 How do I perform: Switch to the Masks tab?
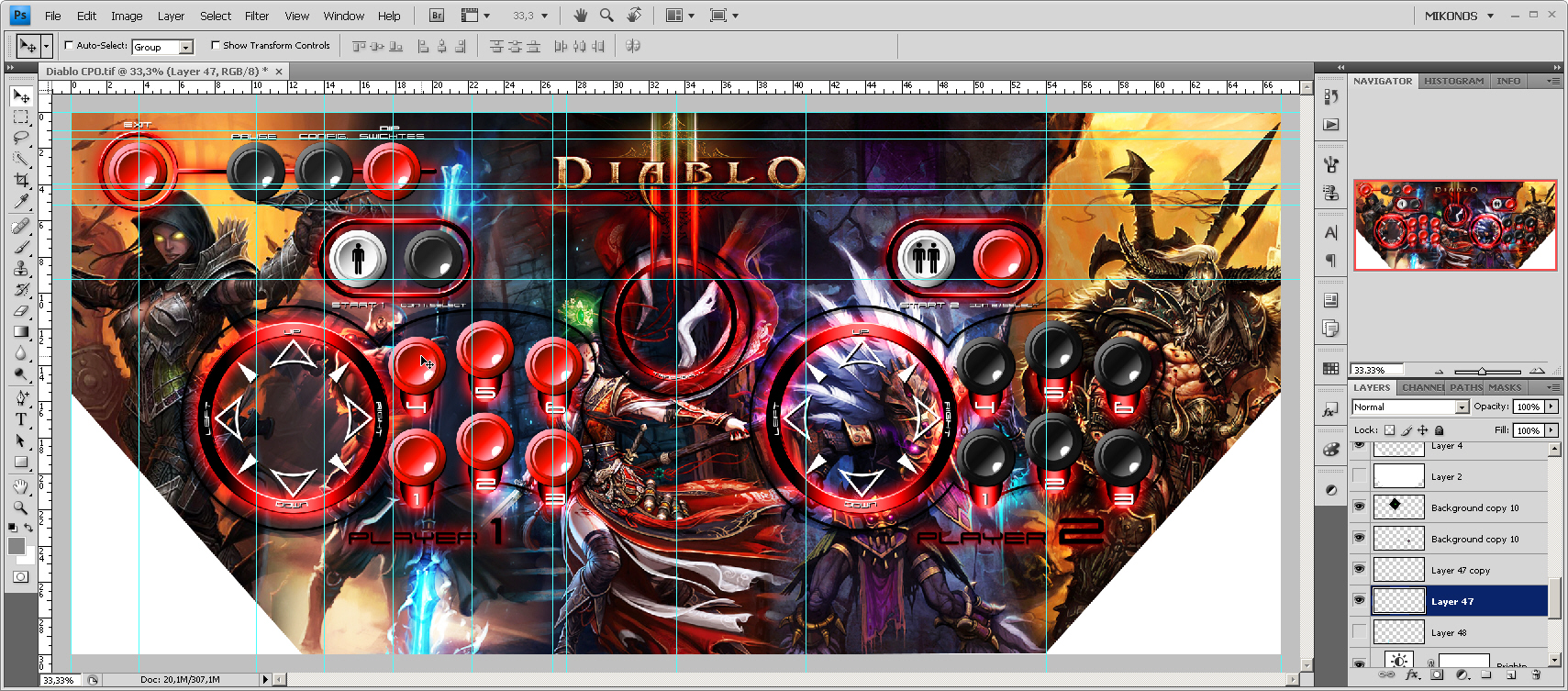[1505, 387]
